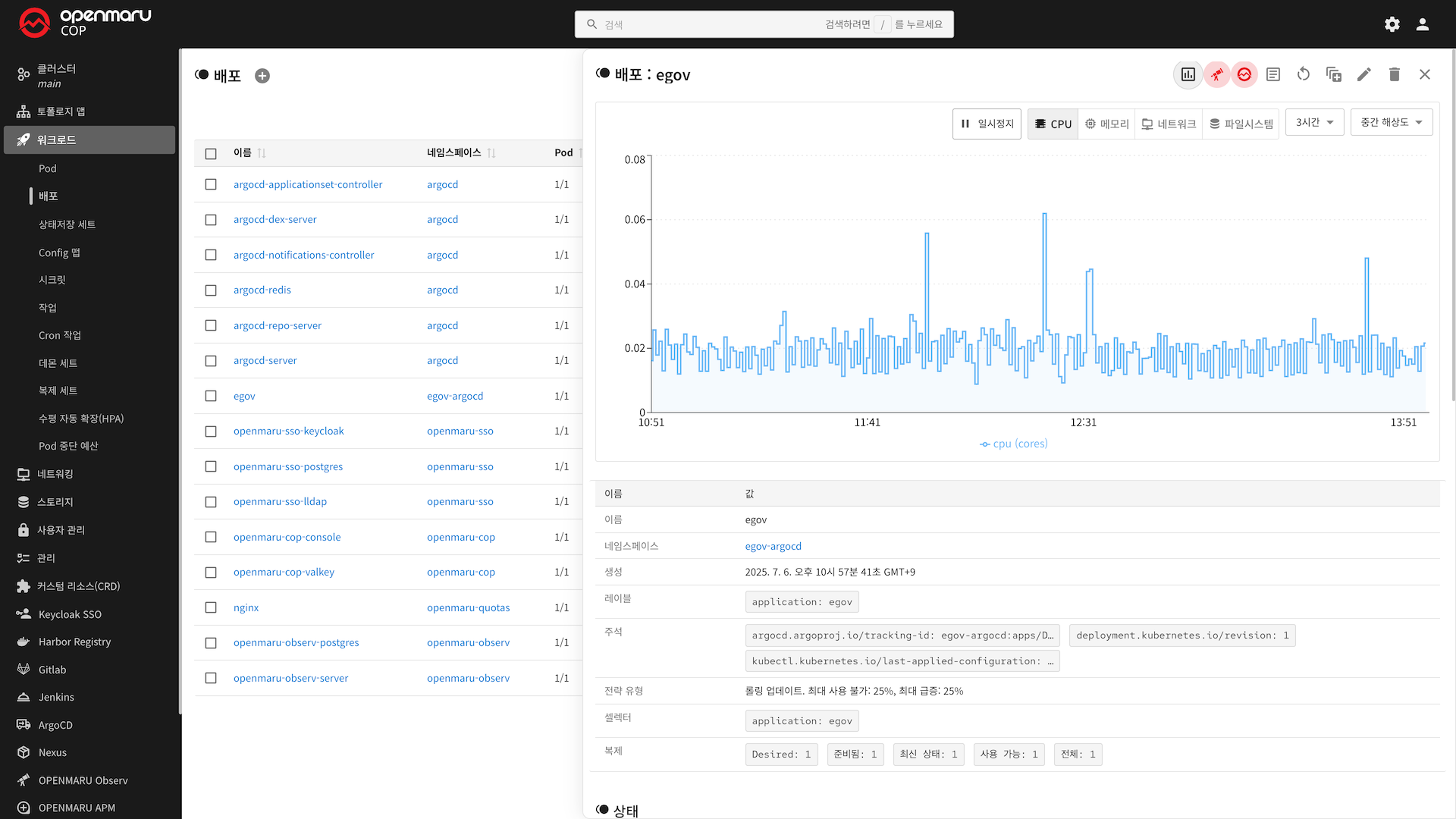Viewport: 1456px width, 819px height.
Task: Pause chart with 일시정지 button
Action: click(x=987, y=124)
